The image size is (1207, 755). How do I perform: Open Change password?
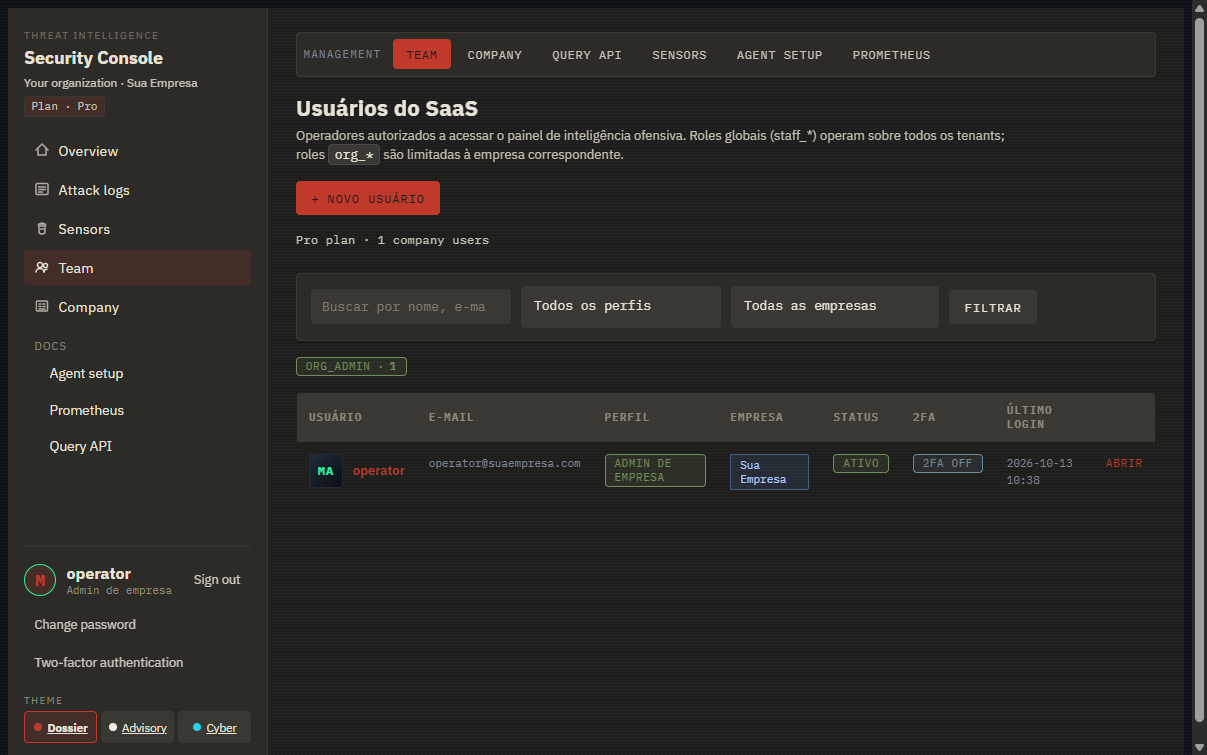[x=85, y=624]
